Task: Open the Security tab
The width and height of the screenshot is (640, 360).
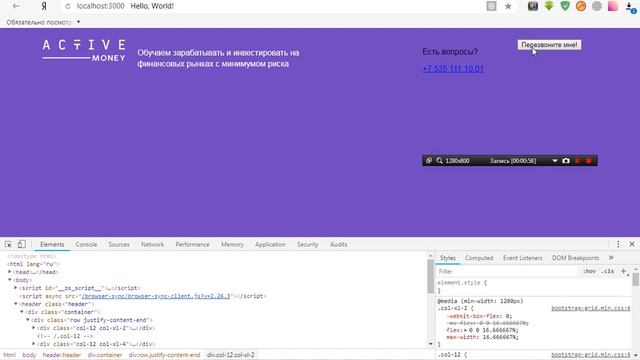Action: coord(307,244)
